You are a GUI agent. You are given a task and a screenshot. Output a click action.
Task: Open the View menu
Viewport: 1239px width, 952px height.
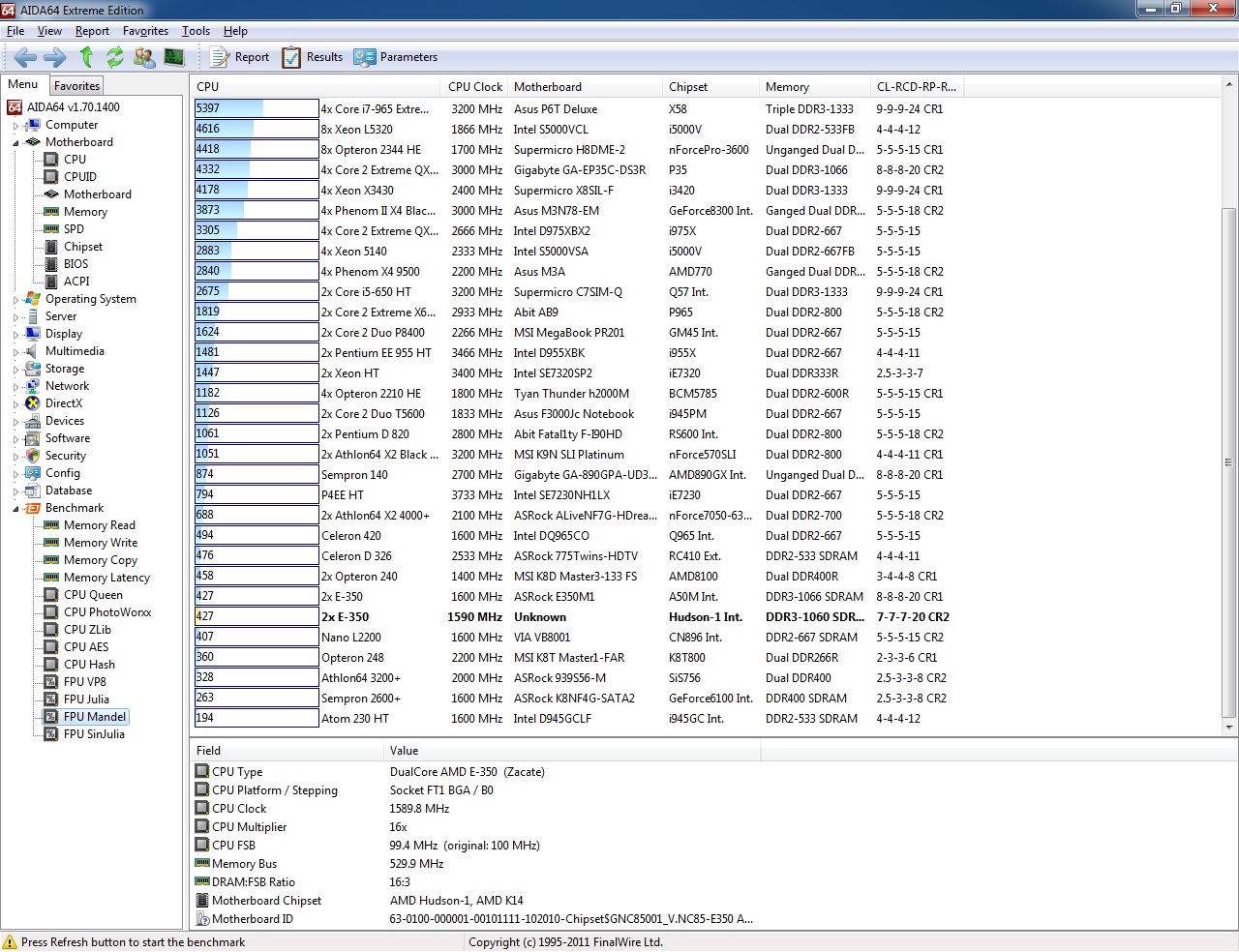point(49,31)
